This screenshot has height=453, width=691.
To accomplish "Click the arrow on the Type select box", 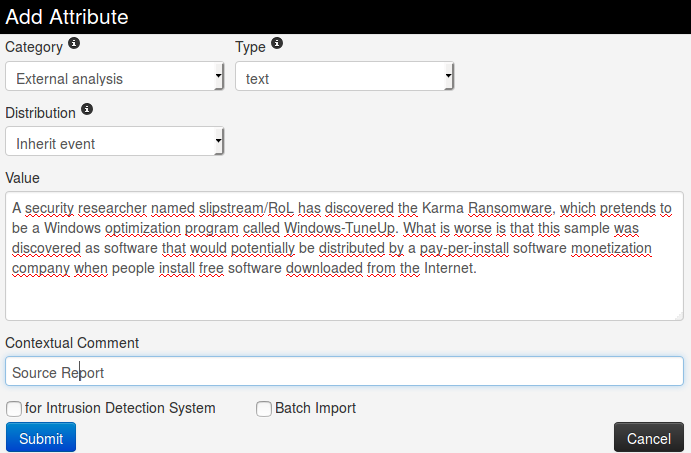I will (x=448, y=76).
